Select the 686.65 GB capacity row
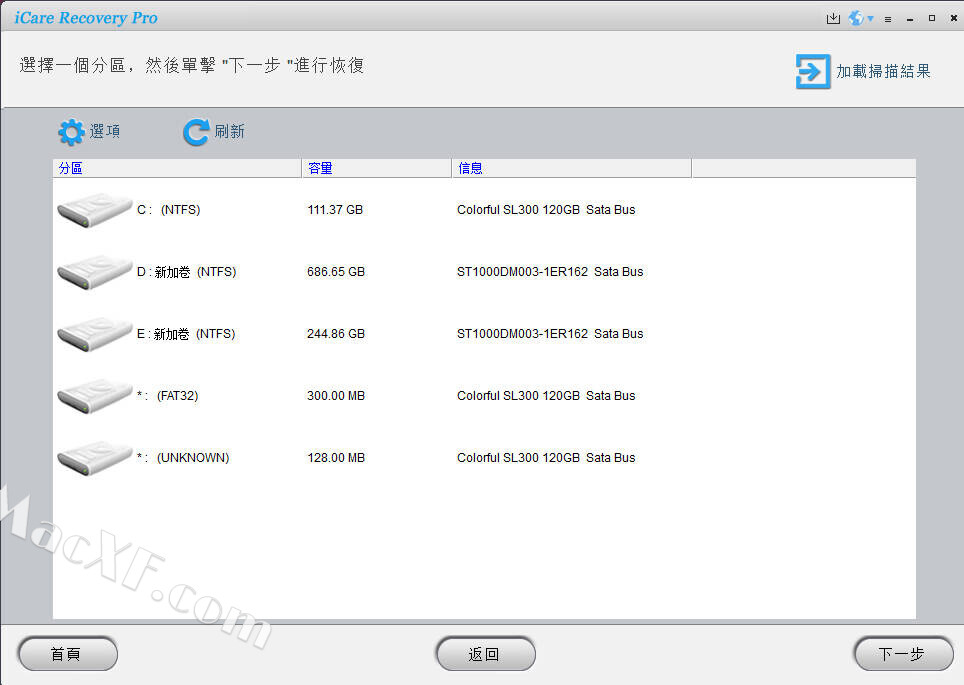The image size is (964, 685). (336, 272)
